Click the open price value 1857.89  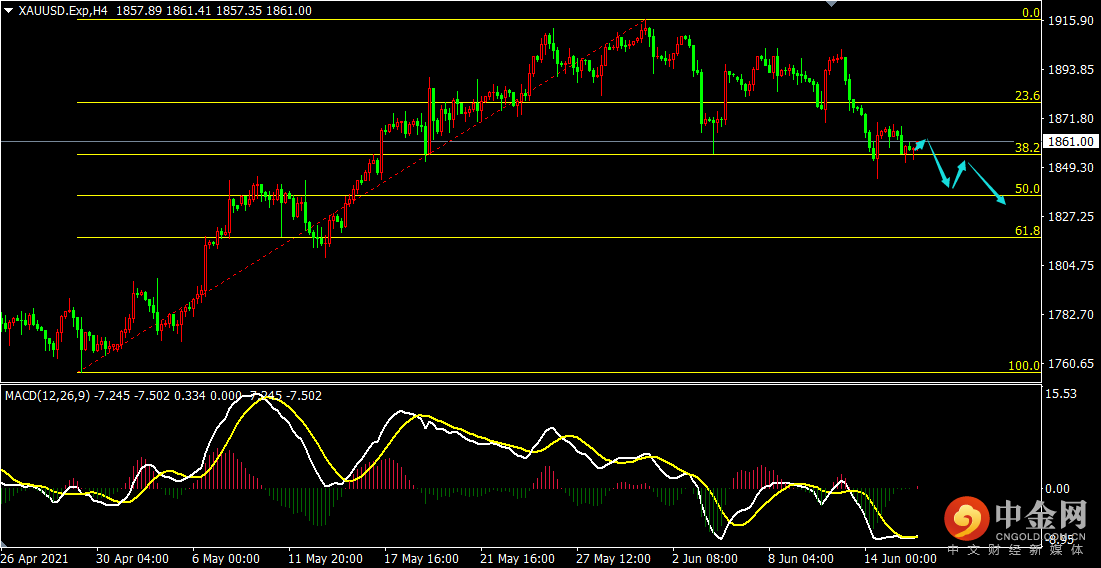[x=137, y=11]
